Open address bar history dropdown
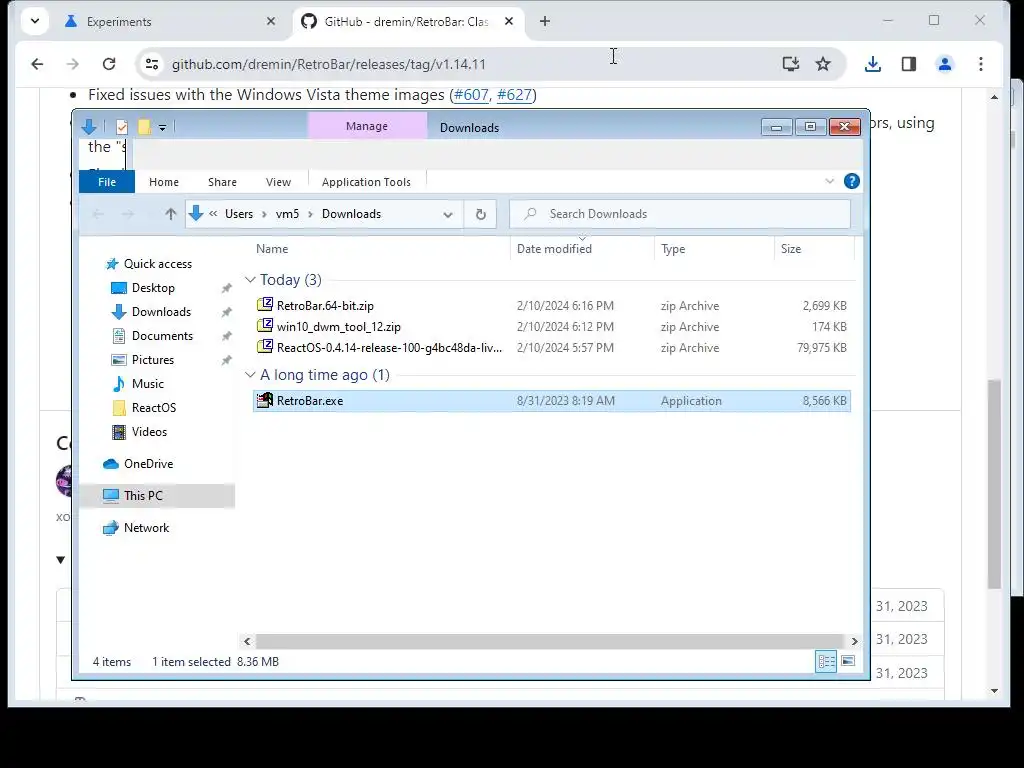The width and height of the screenshot is (1024, 768). [x=447, y=214]
